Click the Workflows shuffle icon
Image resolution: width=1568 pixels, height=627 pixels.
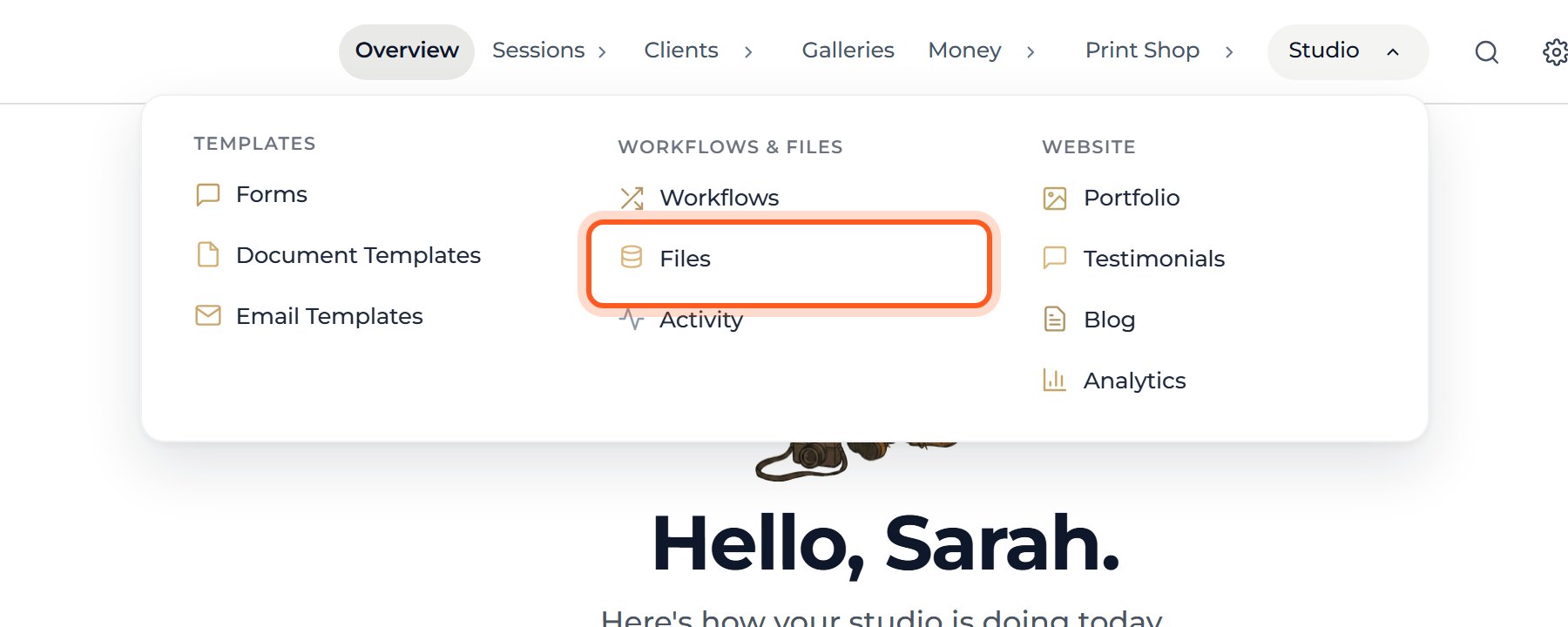coord(632,198)
